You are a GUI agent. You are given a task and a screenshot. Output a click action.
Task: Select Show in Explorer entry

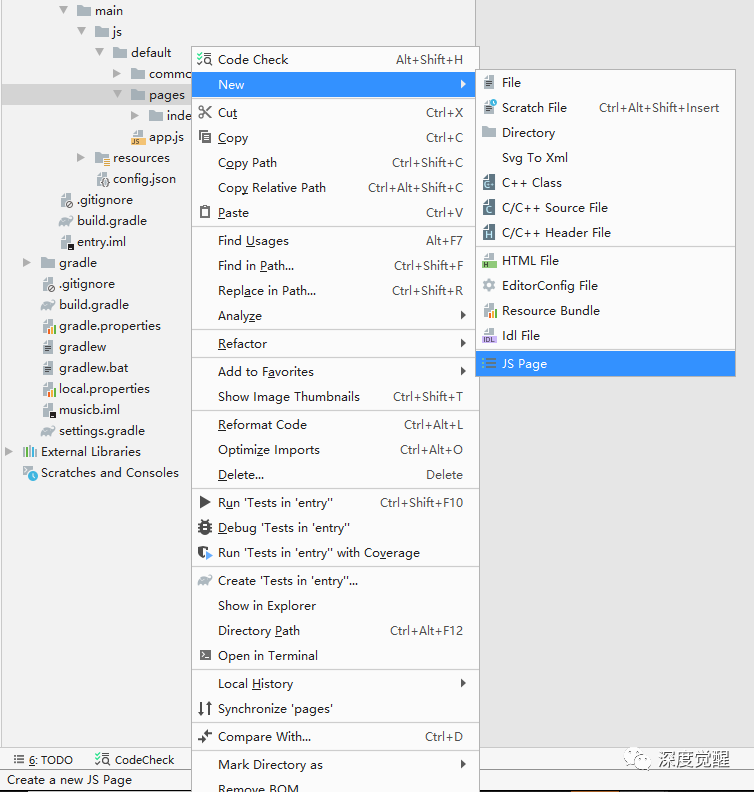point(335,605)
